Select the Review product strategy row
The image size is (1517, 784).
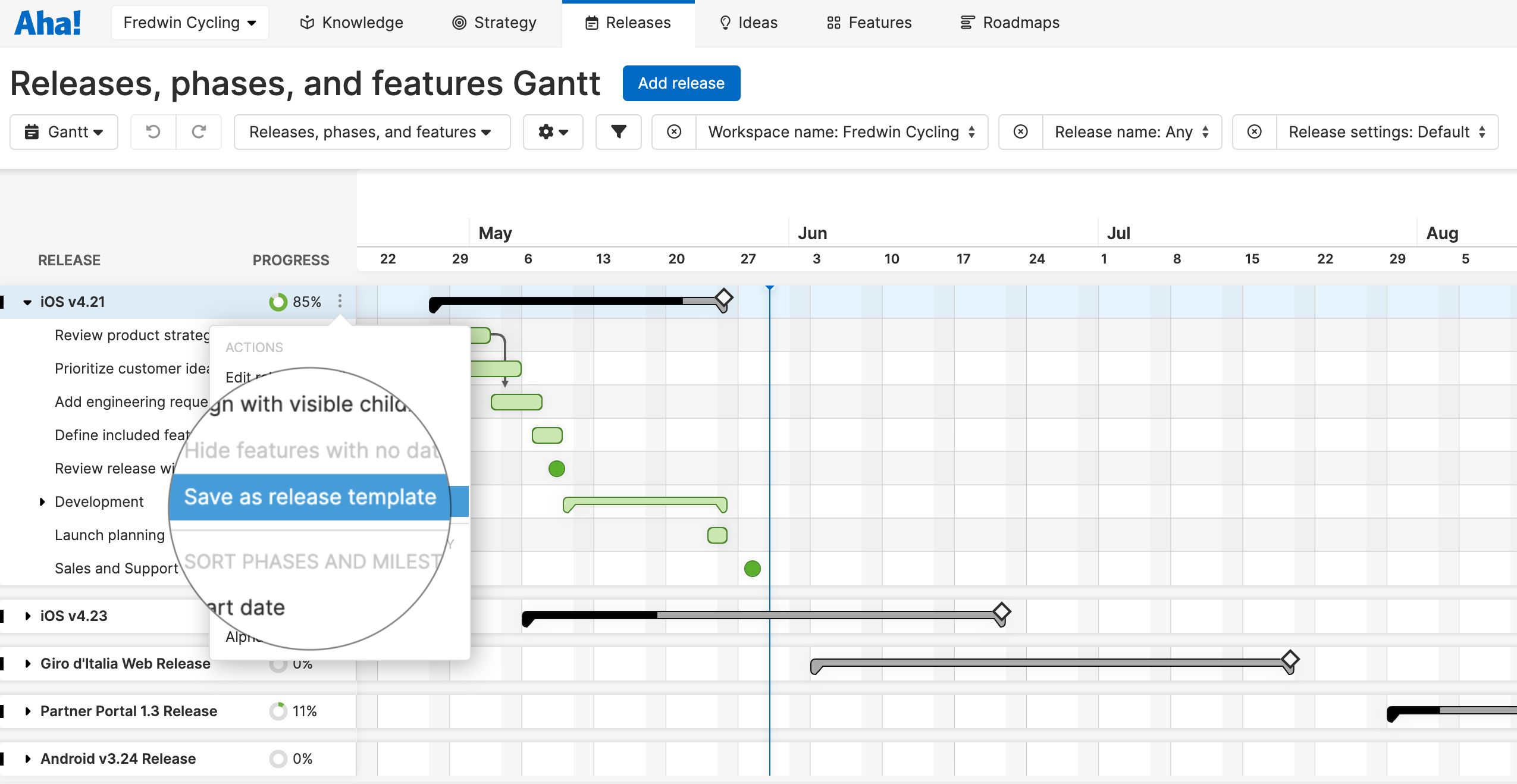point(132,335)
